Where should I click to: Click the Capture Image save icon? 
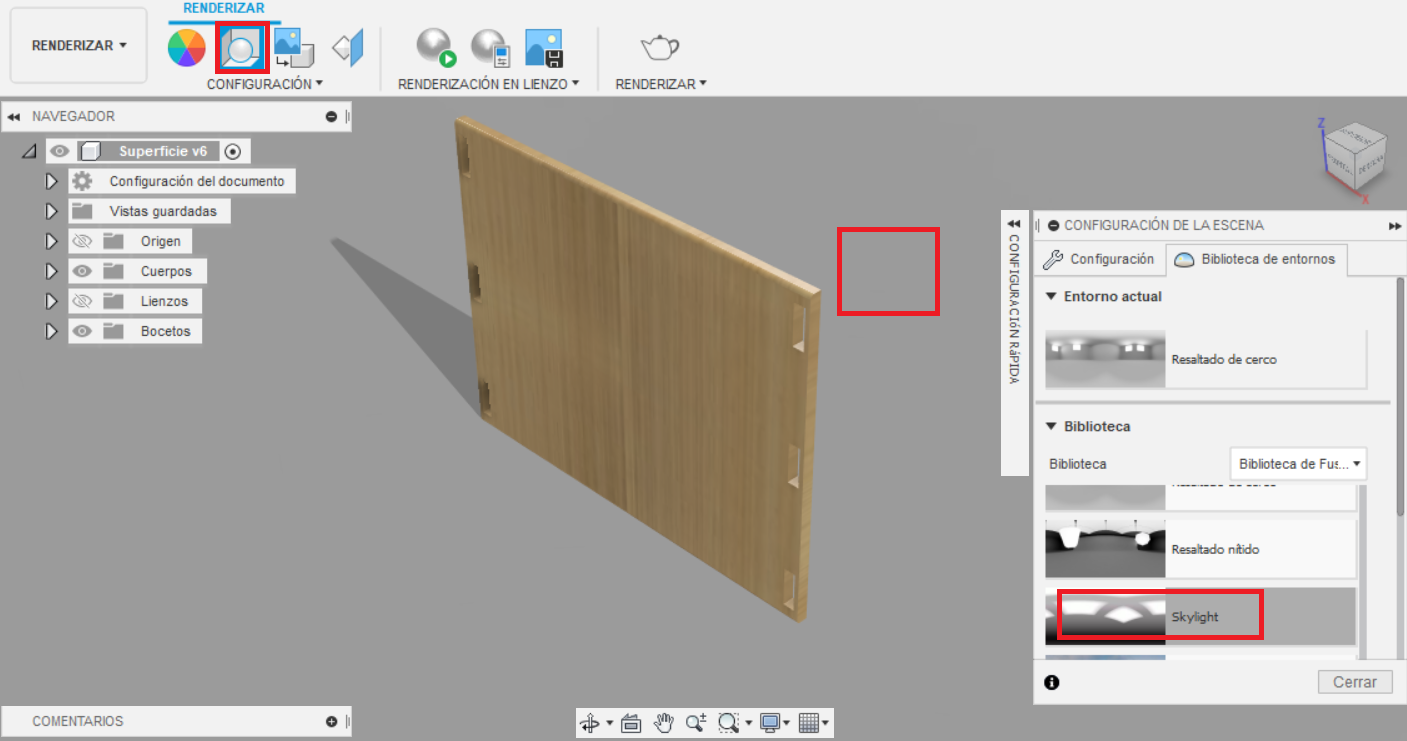(x=546, y=47)
